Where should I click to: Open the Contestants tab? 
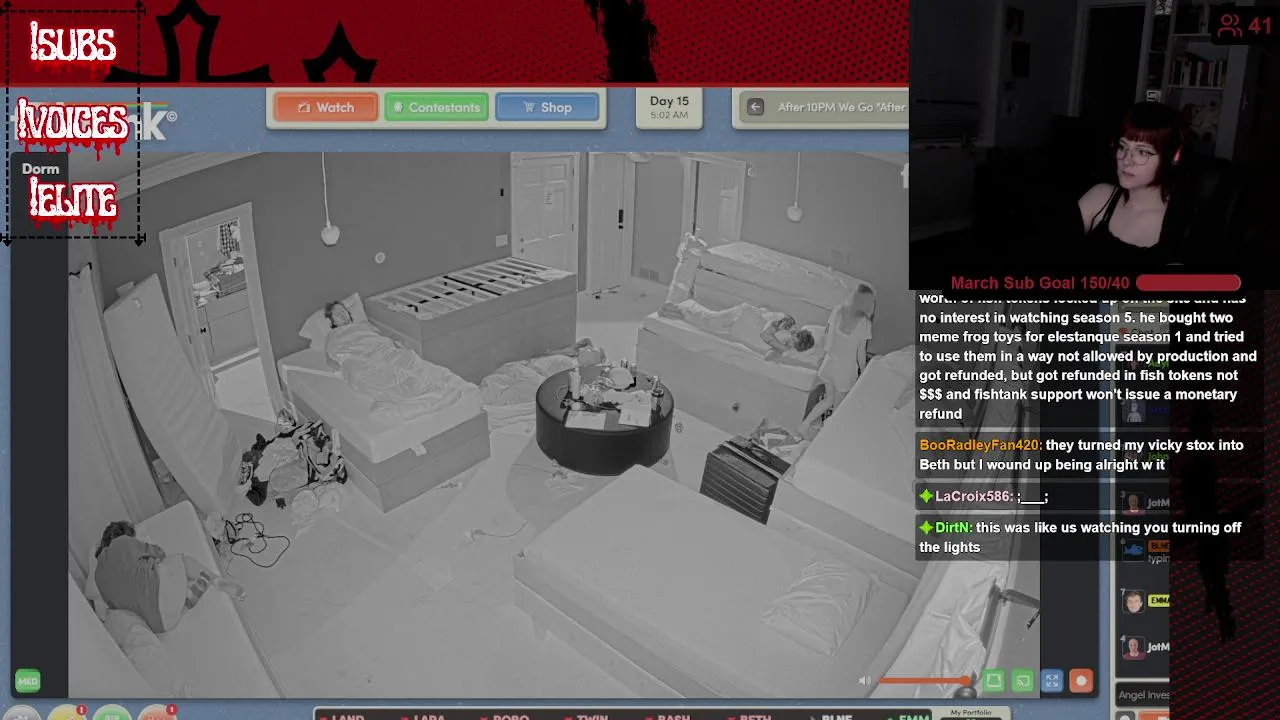[x=436, y=107]
